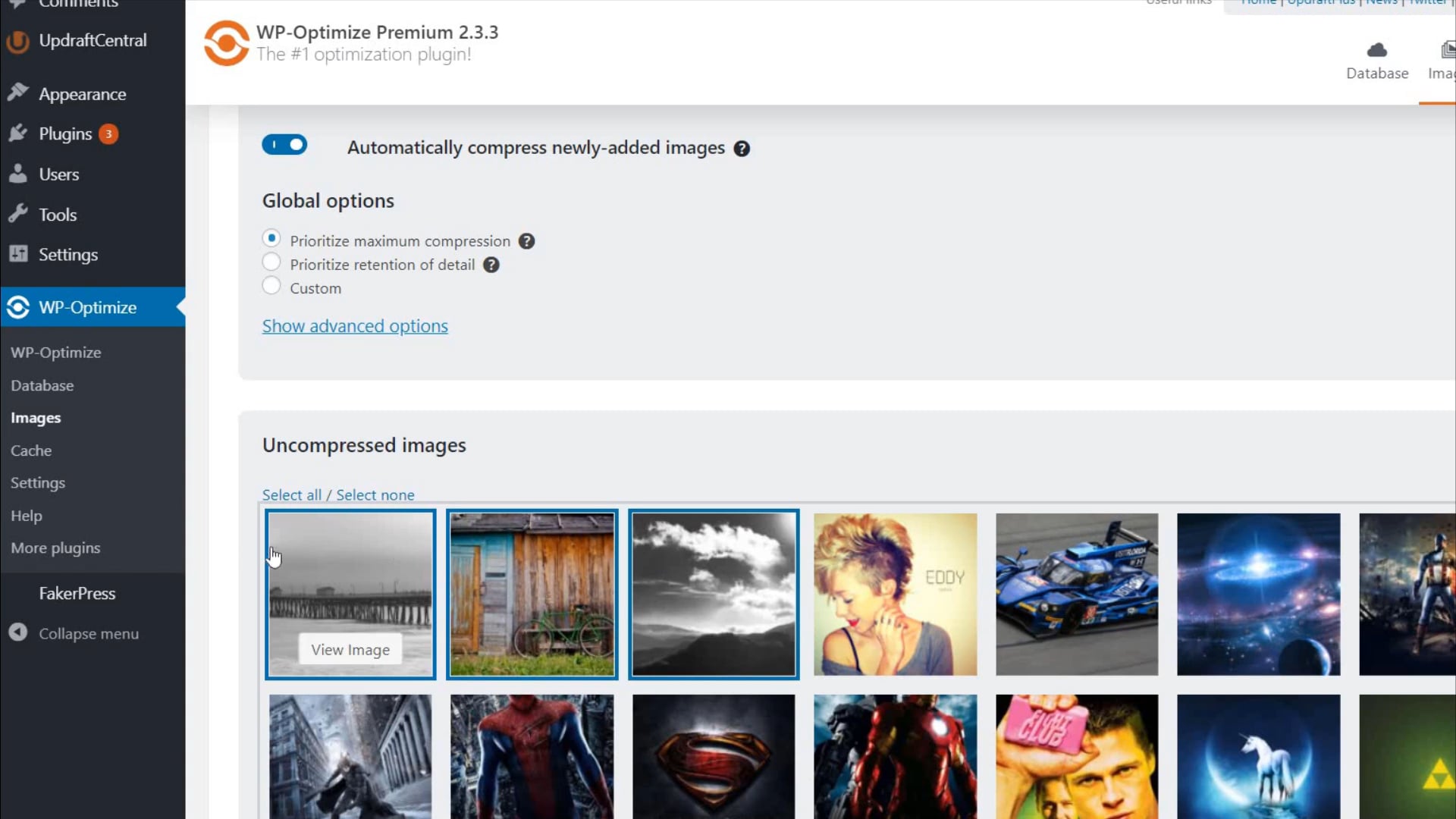Open Appearance settings
This screenshot has width=1456, height=819.
[x=82, y=94]
